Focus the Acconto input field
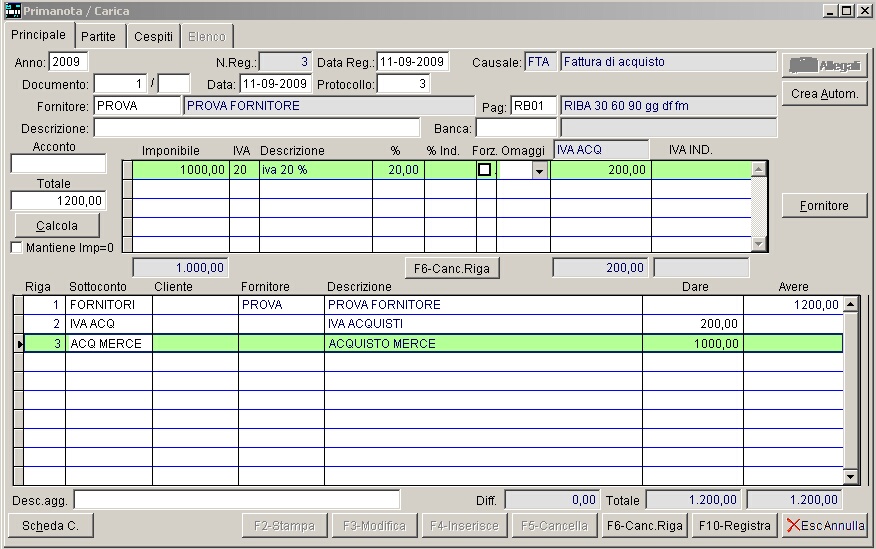Viewport: 876px width, 549px height. pos(58,164)
